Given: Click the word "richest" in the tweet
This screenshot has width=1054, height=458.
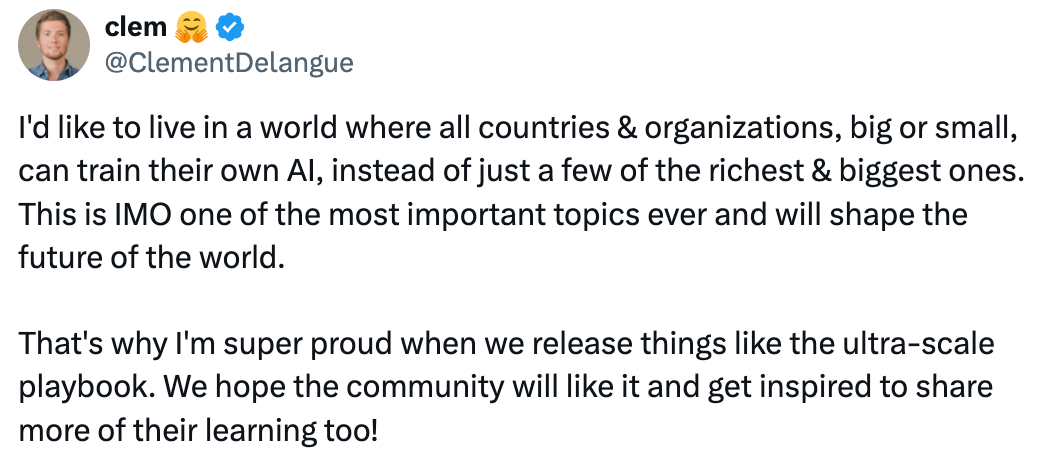Looking at the screenshot, I should 775,172.
